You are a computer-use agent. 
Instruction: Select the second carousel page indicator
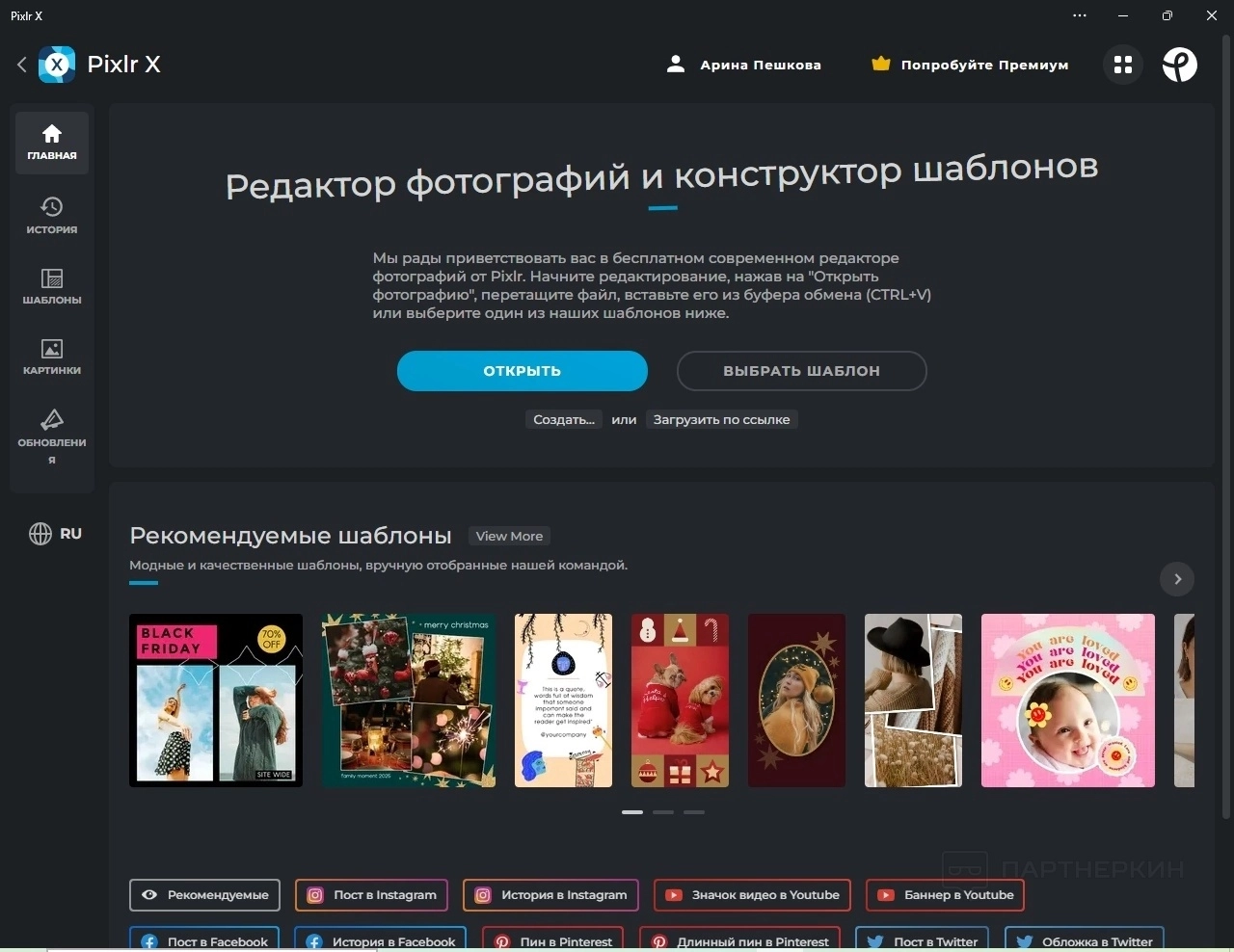[663, 812]
